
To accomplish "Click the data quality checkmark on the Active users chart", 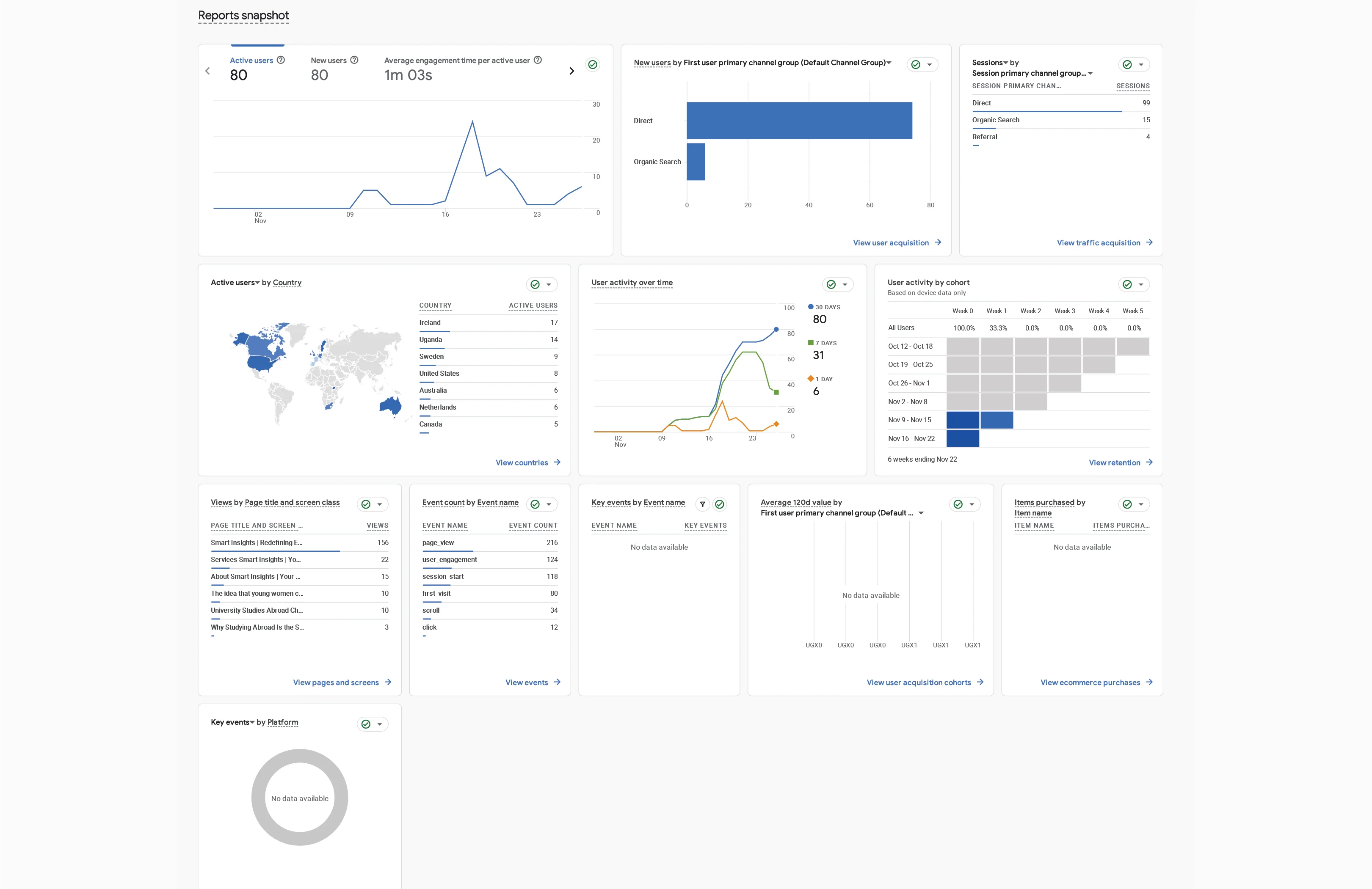I will pos(593,65).
